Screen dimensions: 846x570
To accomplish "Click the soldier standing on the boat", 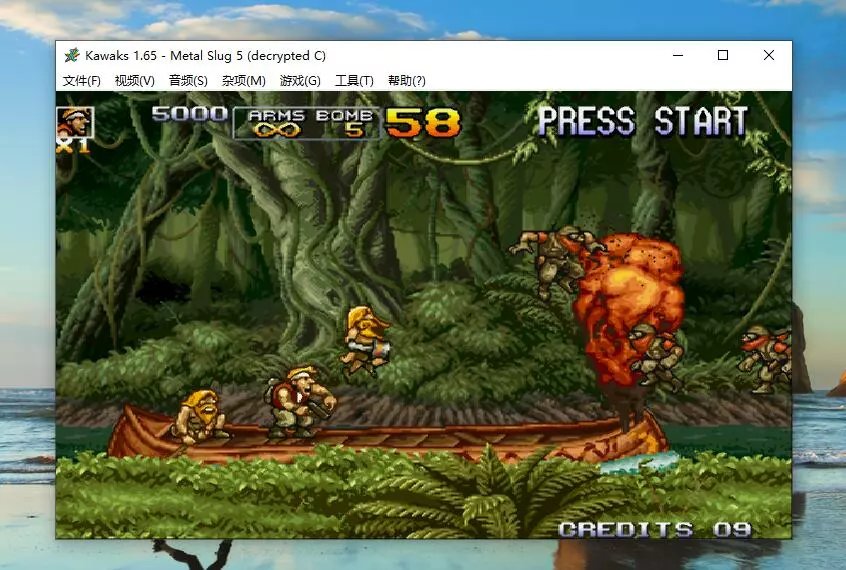I will coord(300,402).
